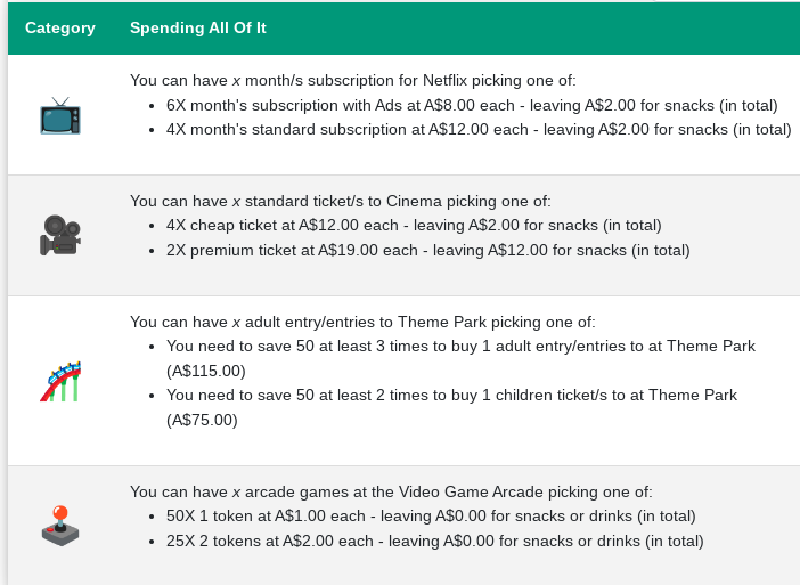
Task: Click the standard Cinema ticket intro sentence
Action: (x=340, y=201)
